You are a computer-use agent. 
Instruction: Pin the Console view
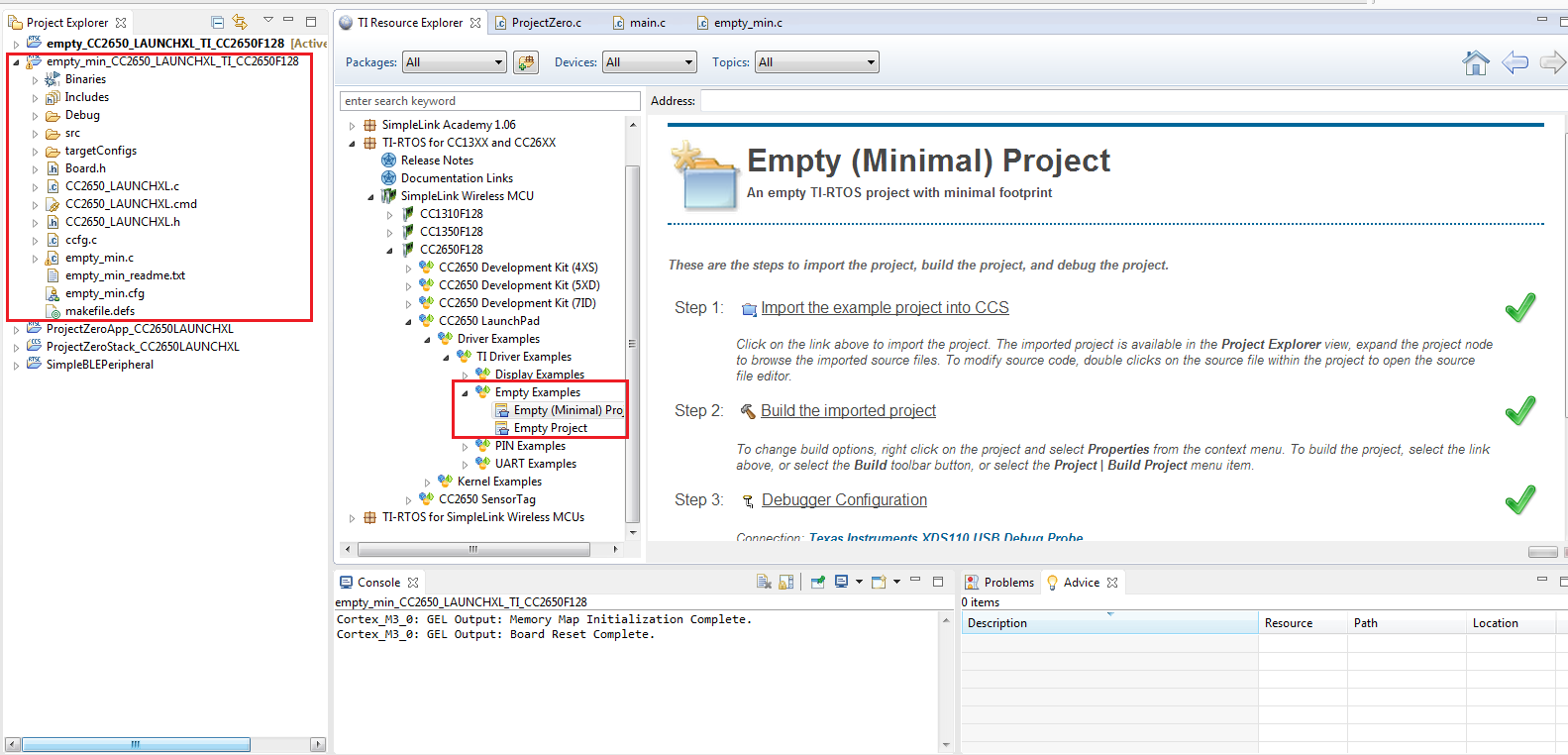pos(818,582)
